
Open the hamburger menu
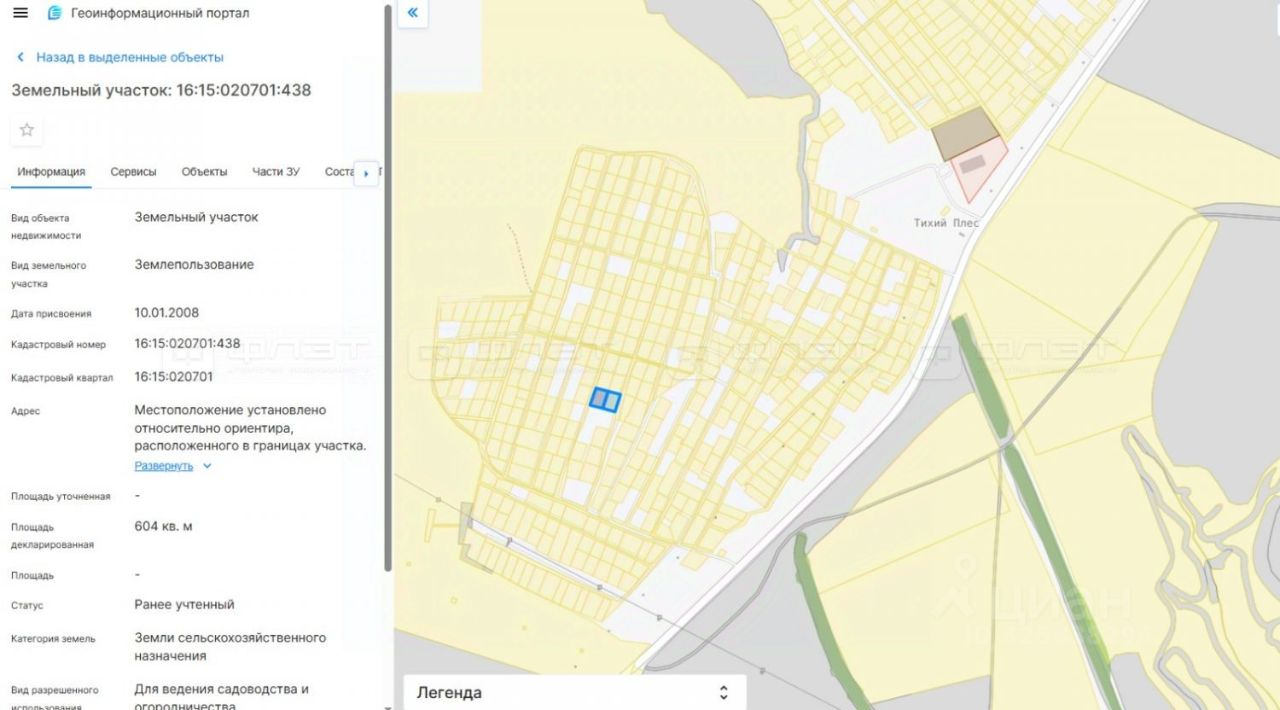coord(20,13)
